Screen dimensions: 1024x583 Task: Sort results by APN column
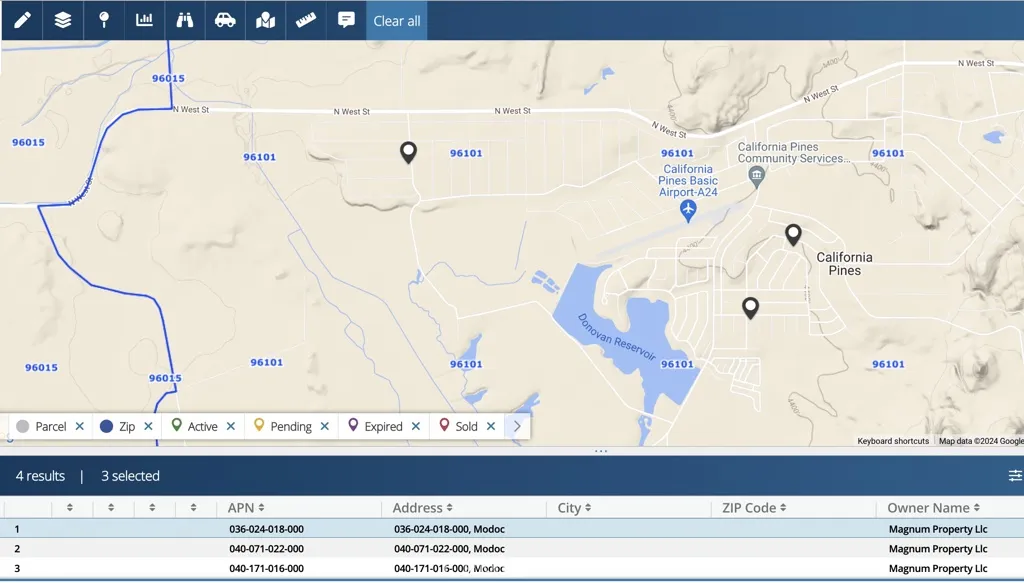pos(246,508)
